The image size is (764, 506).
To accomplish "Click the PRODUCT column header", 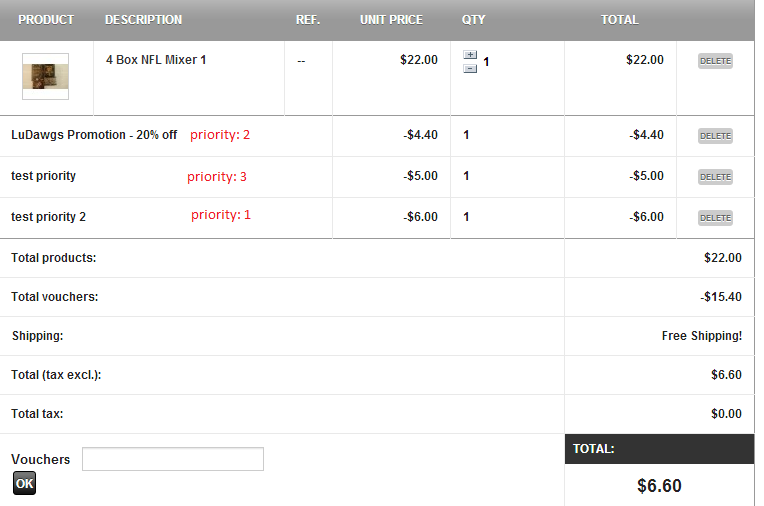I will [x=46, y=20].
